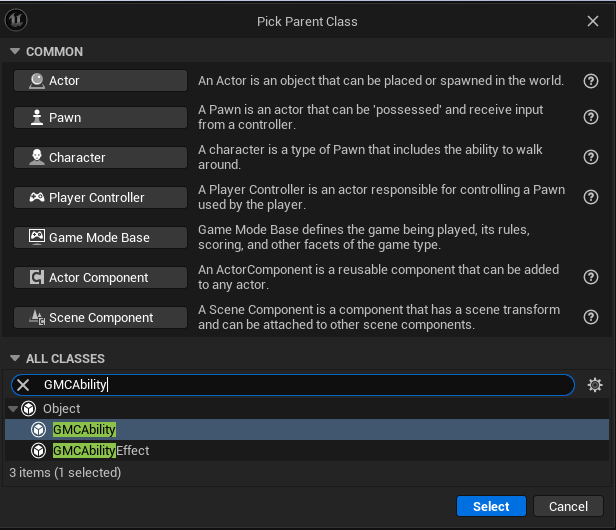
Task: Collapse the Common section
Action: (15, 52)
